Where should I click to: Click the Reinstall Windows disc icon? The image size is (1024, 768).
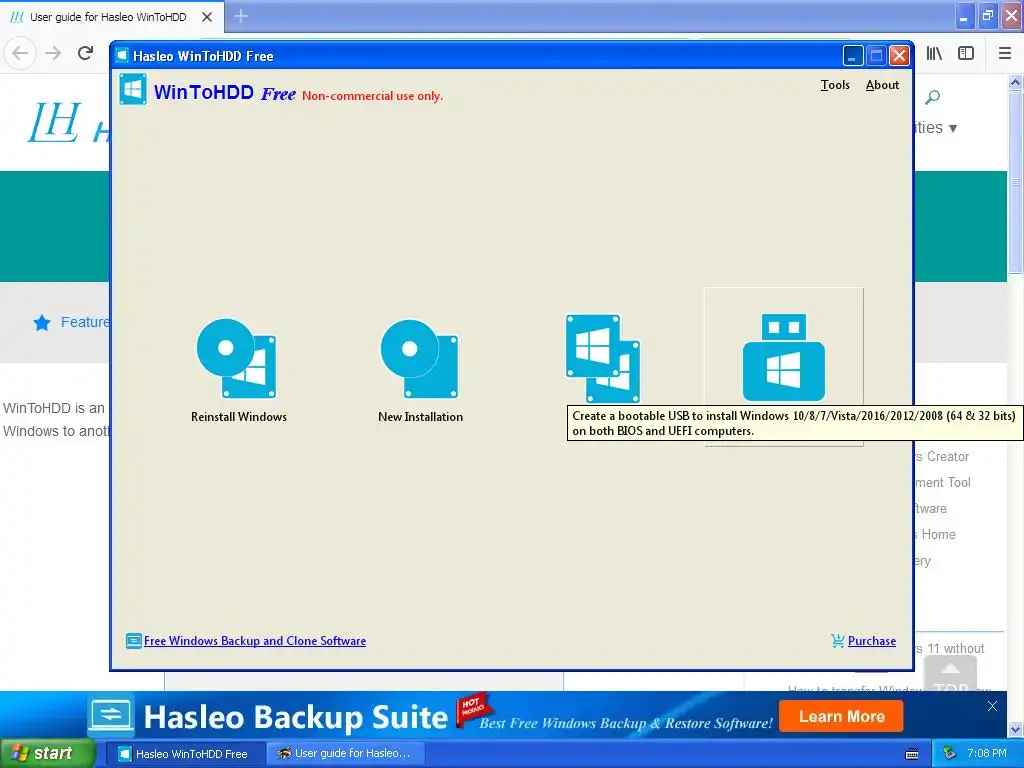pos(237,358)
